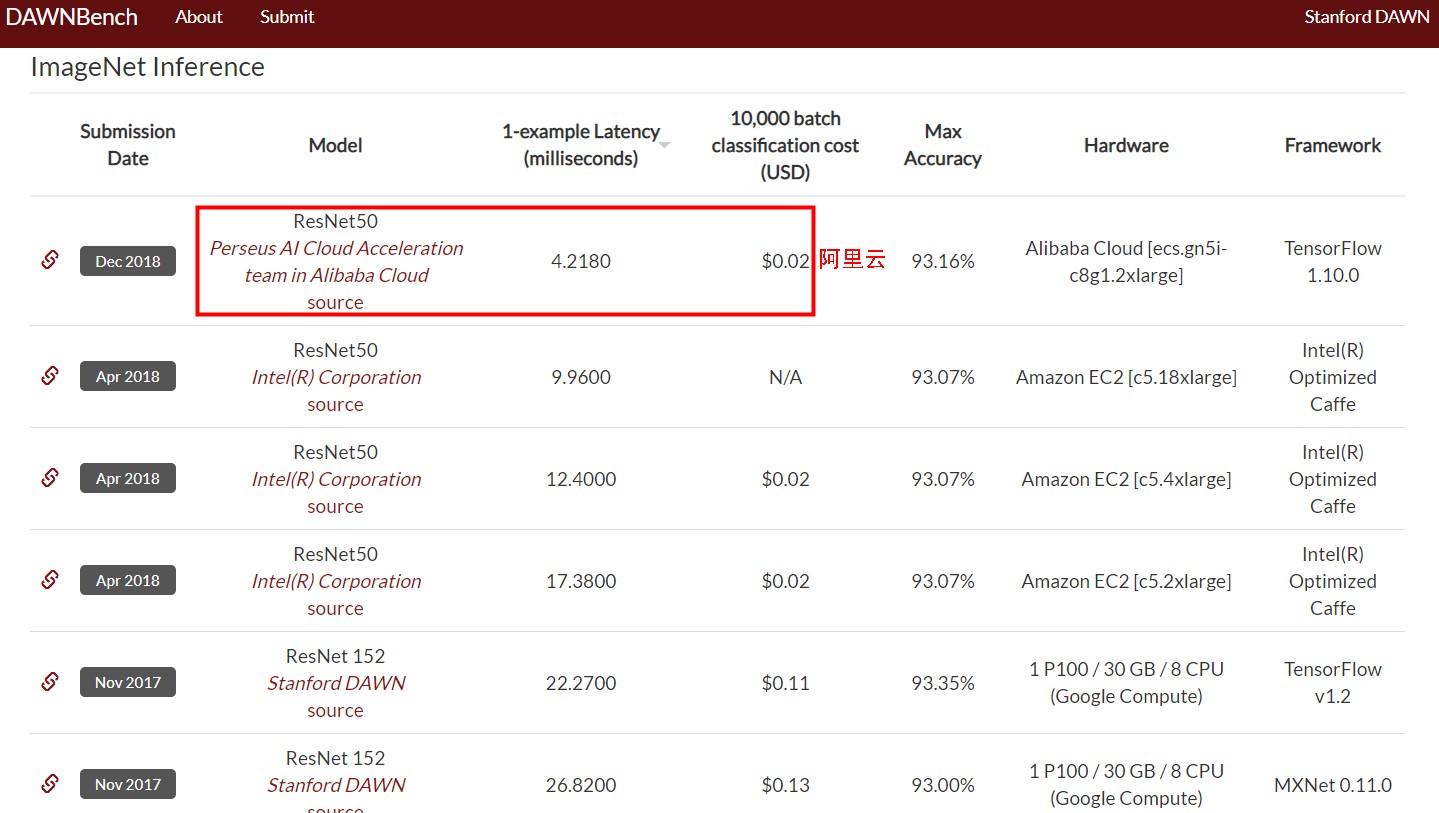Open Intel(R) Corporation link in the 9.9600 row
1439x813 pixels.
click(336, 377)
